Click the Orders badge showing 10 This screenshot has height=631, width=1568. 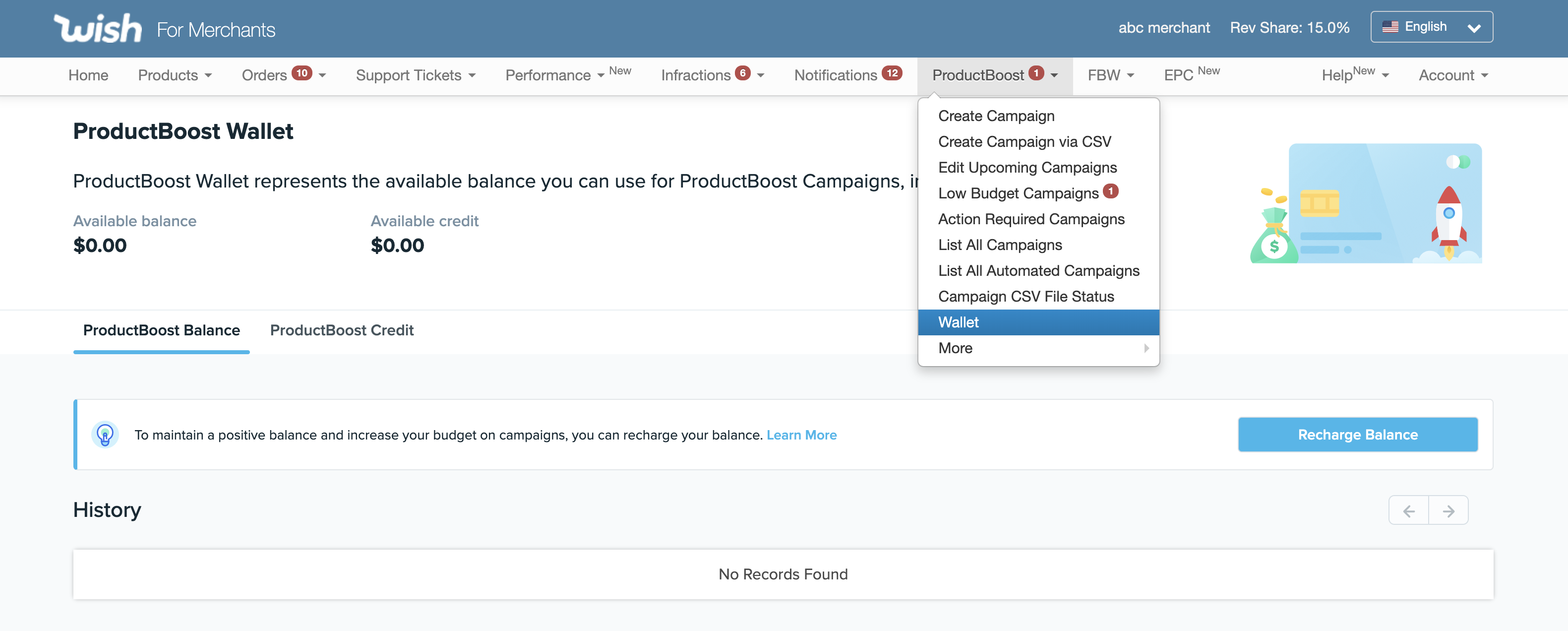pos(302,73)
